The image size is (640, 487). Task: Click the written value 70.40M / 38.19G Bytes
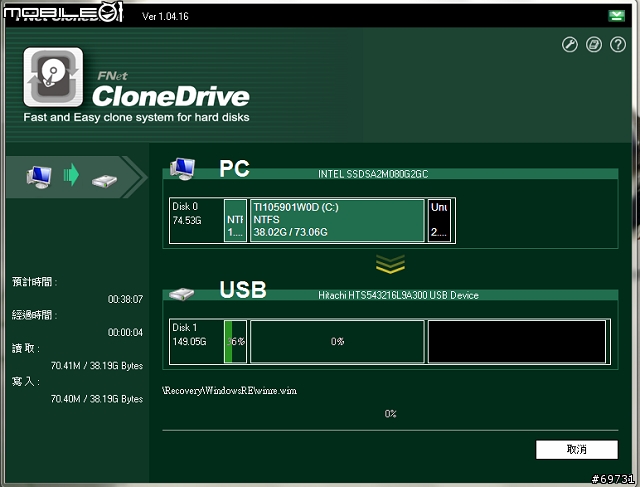click(x=97, y=399)
